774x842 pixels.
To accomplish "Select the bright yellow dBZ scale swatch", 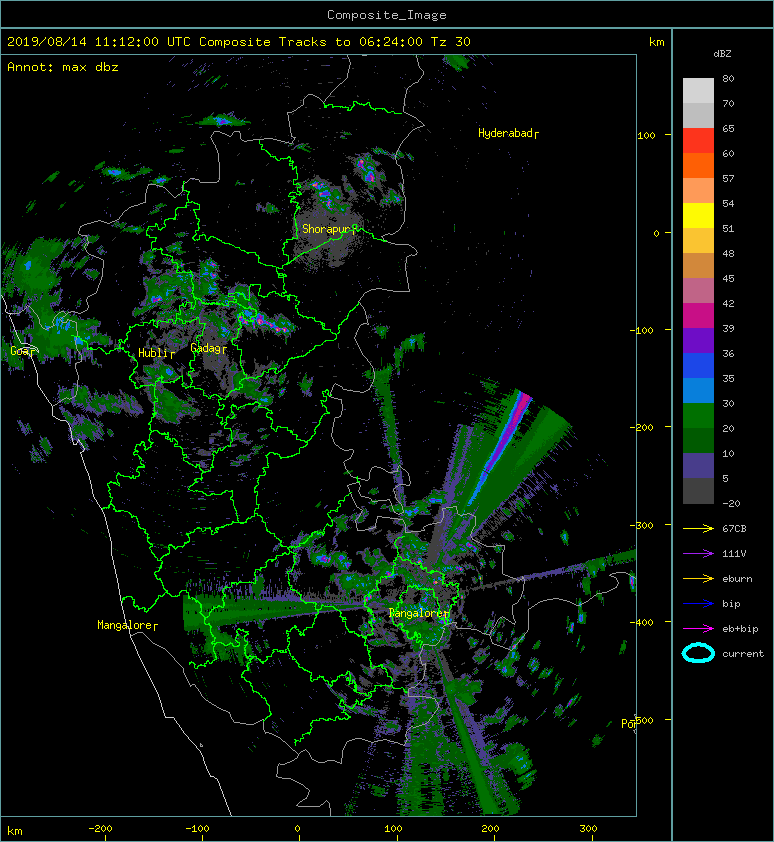I will pos(698,215).
